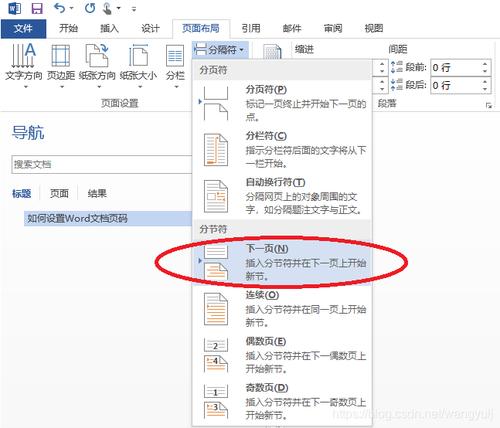
Task: Expand the 页边距 dropdown arrow
Action: [62, 87]
